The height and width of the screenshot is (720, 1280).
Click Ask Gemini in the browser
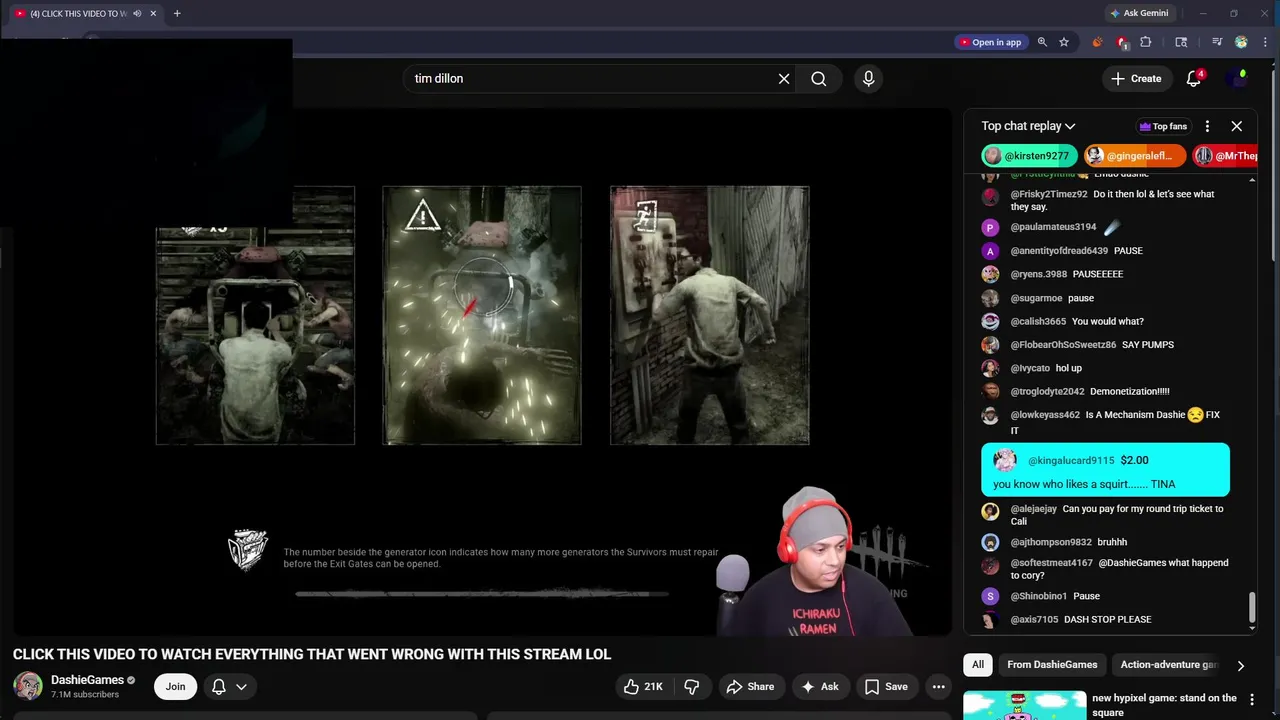click(1139, 14)
